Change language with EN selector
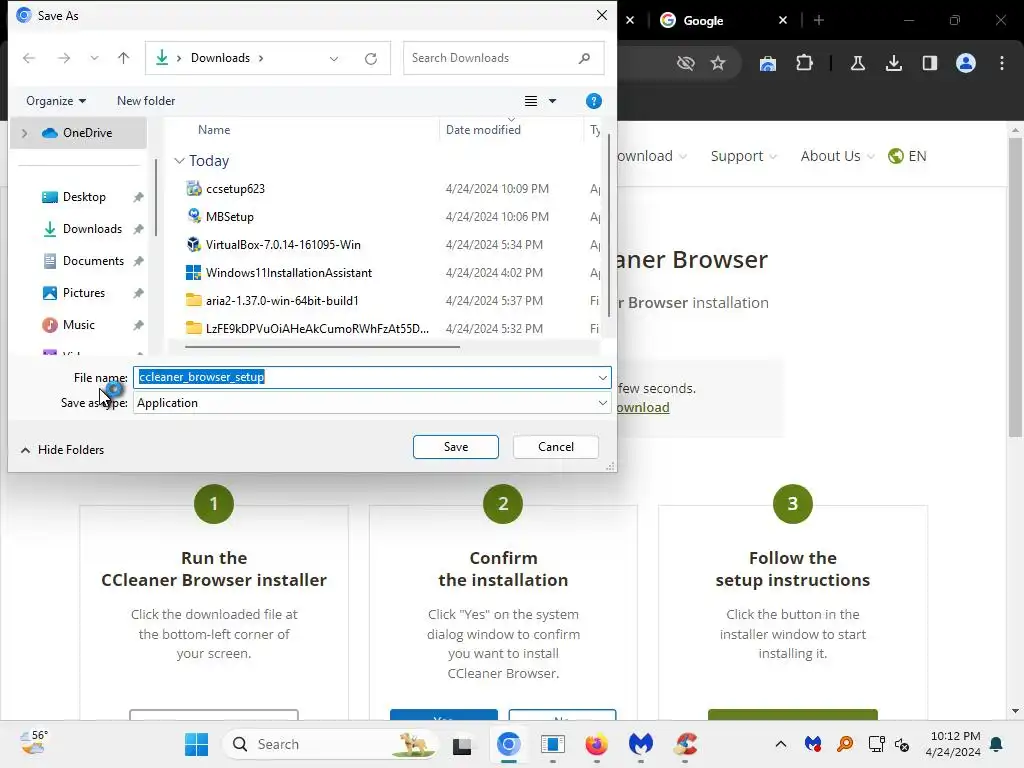This screenshot has width=1024, height=768. coord(907,156)
